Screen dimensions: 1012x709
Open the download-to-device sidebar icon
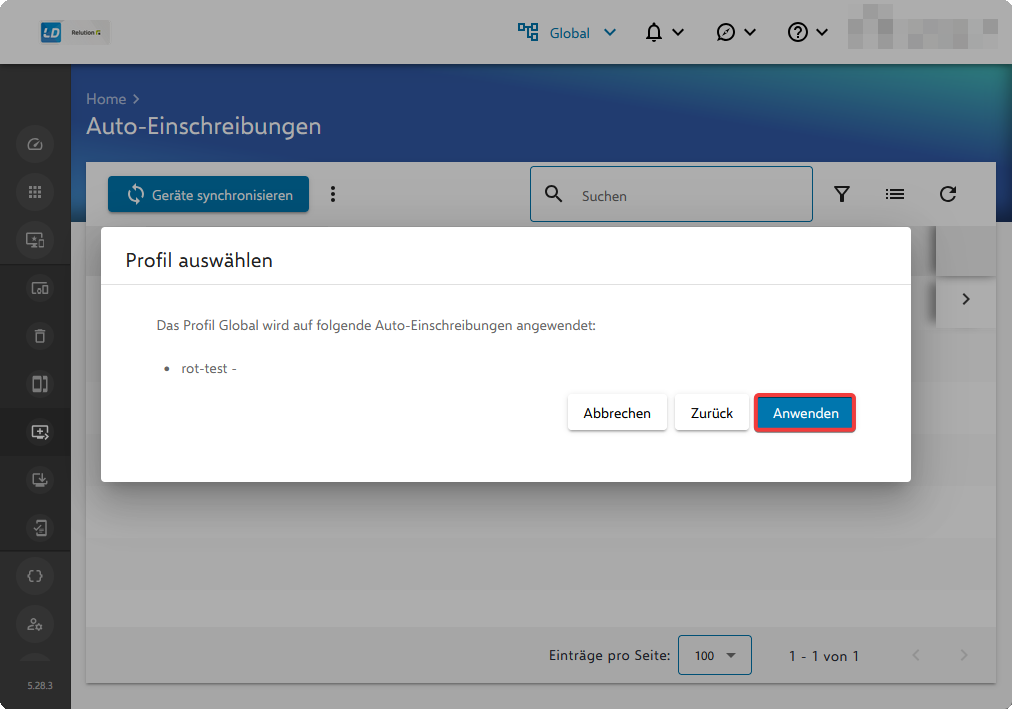pyautogui.click(x=40, y=480)
